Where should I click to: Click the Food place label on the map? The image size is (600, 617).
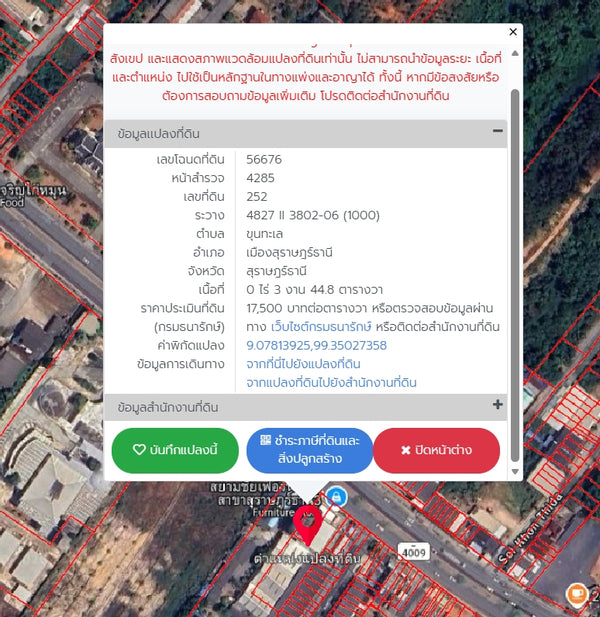pyautogui.click(x=11, y=203)
